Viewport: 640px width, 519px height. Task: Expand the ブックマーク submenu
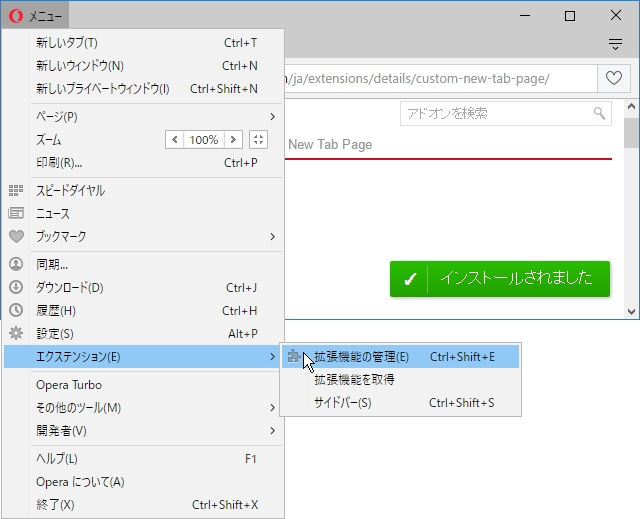click(143, 237)
